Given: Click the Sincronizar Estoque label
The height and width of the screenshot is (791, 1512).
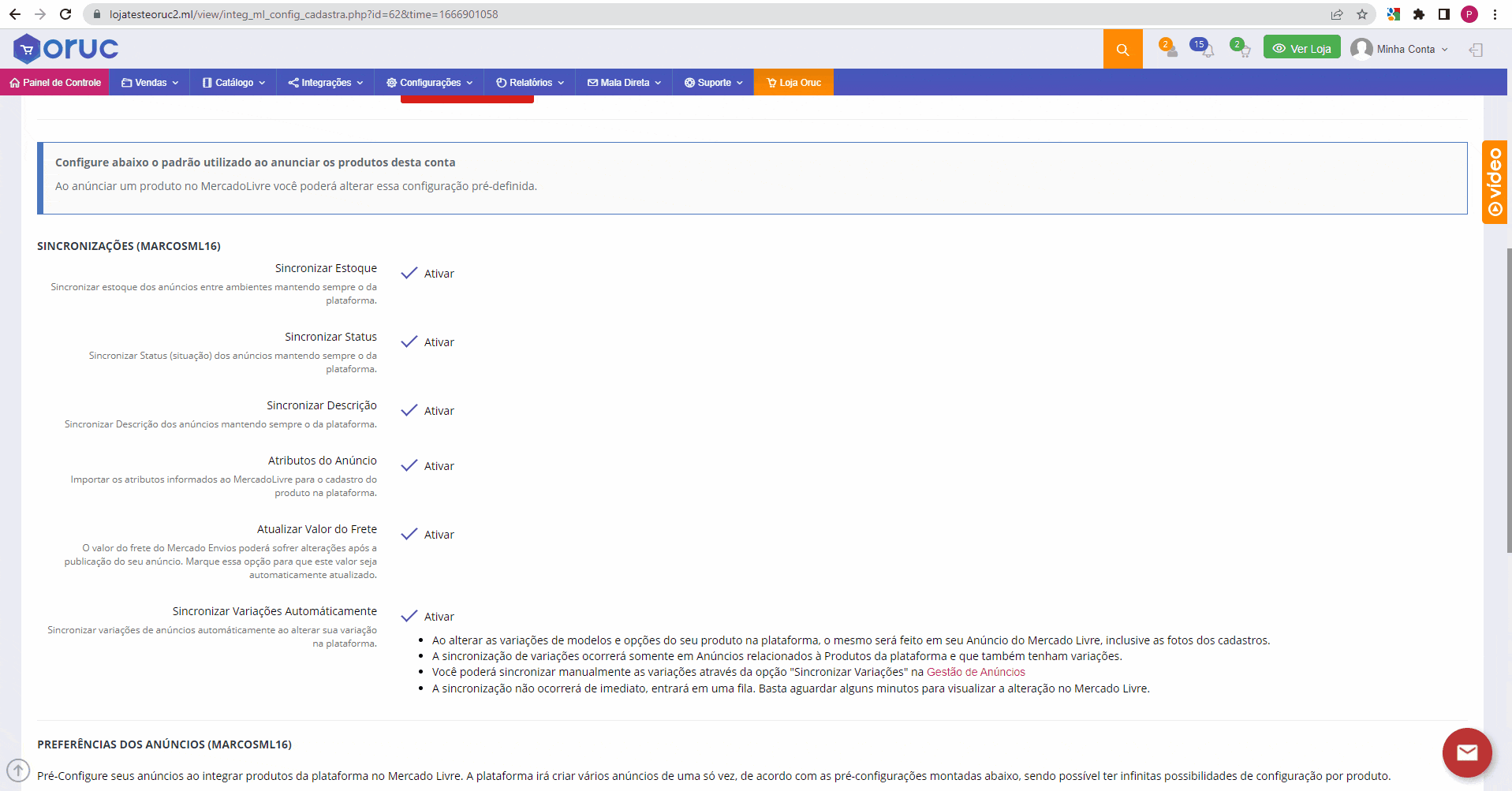Looking at the screenshot, I should pyautogui.click(x=326, y=268).
